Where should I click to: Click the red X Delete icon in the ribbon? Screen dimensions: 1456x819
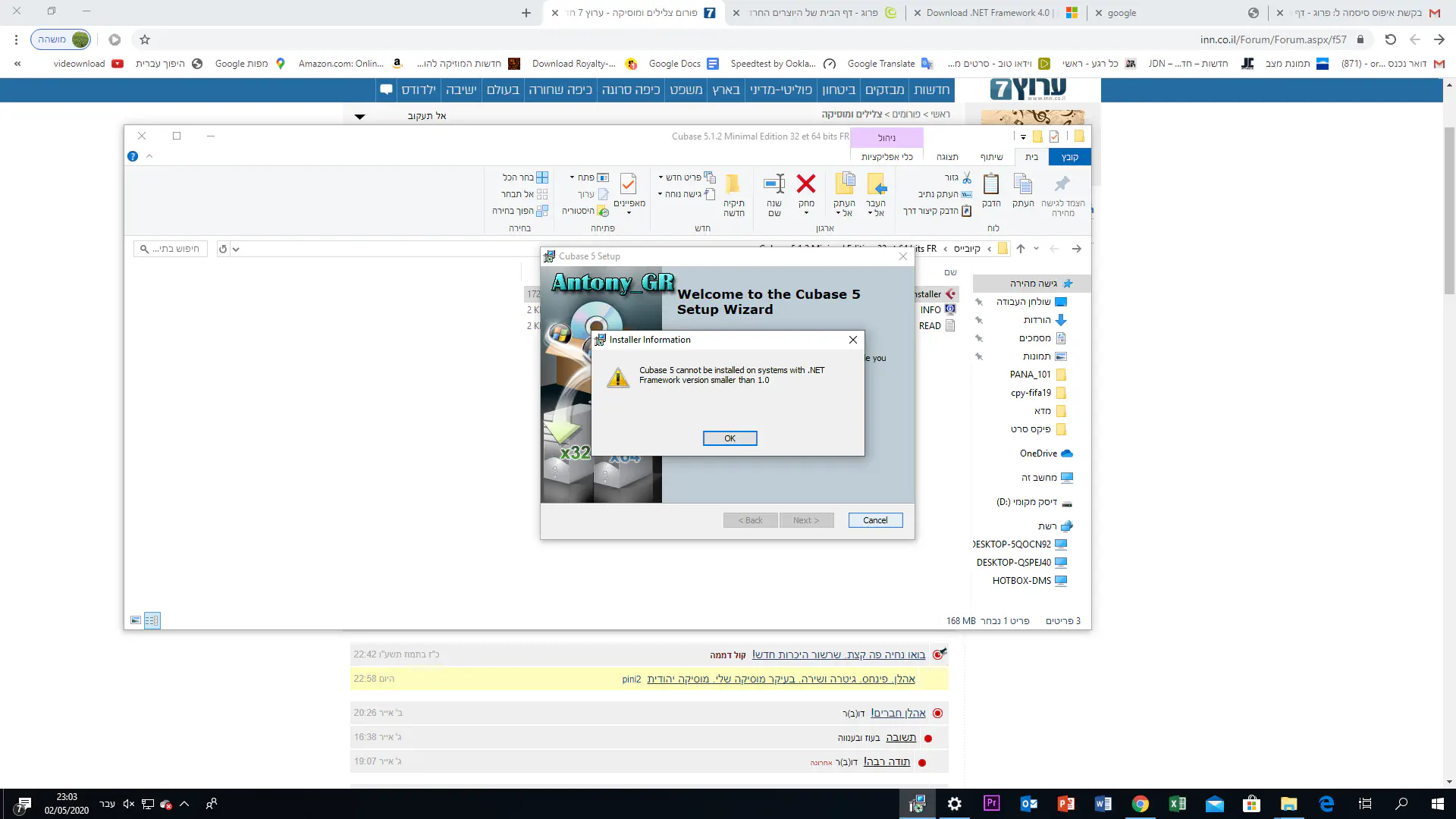pos(806,184)
